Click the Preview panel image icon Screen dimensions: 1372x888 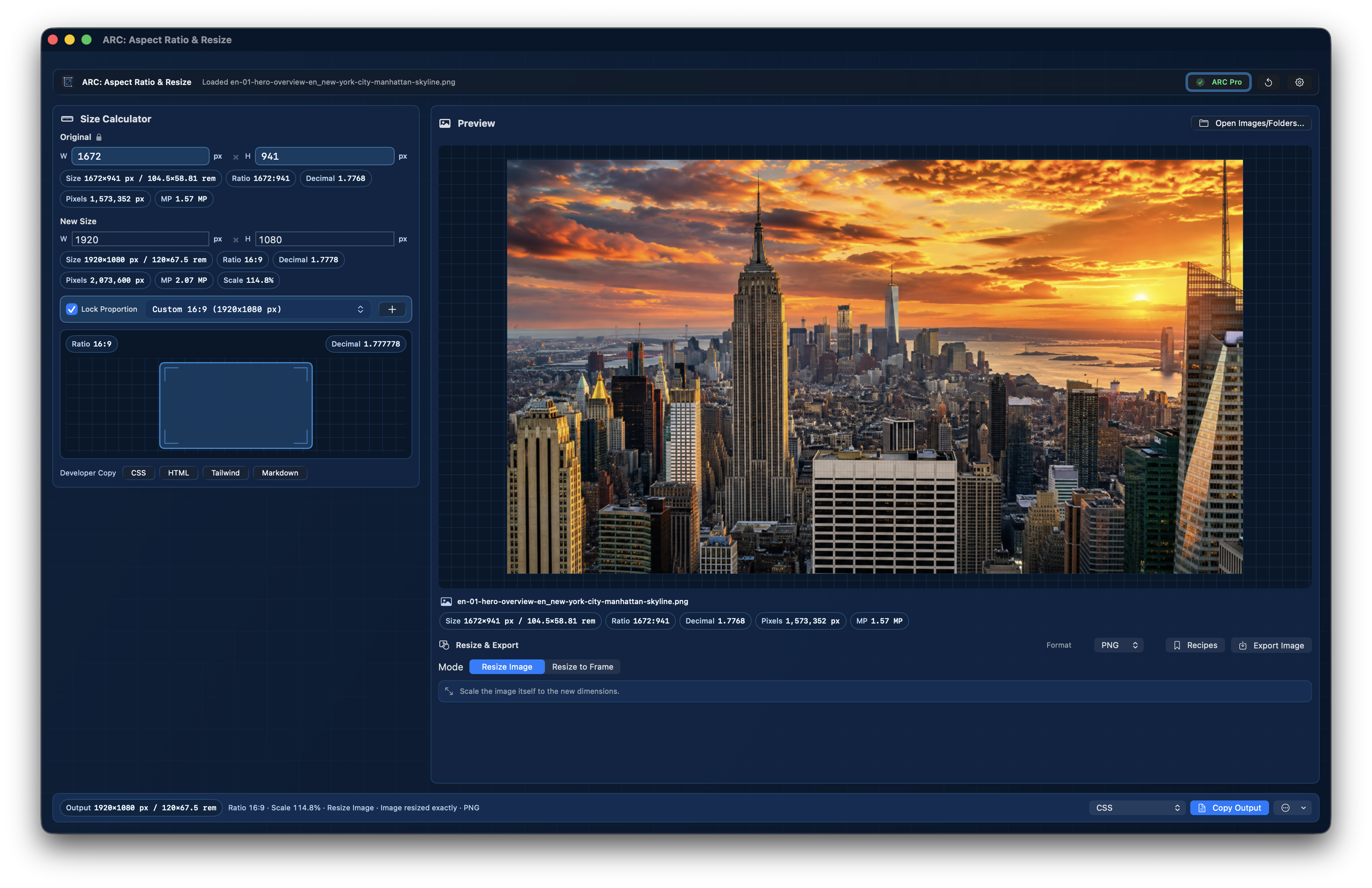tap(445, 123)
